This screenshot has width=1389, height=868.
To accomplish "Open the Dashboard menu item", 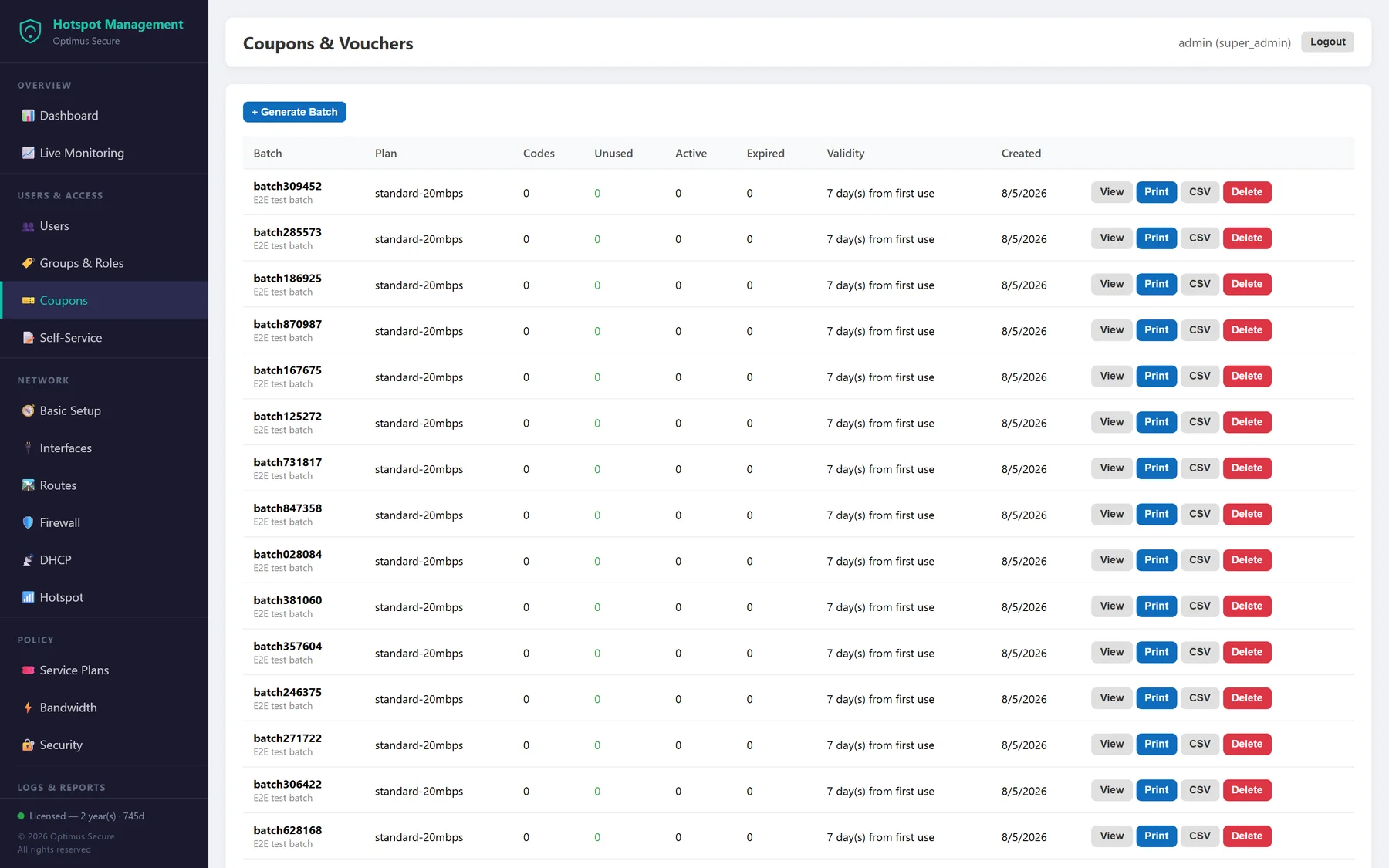I will coord(104,116).
